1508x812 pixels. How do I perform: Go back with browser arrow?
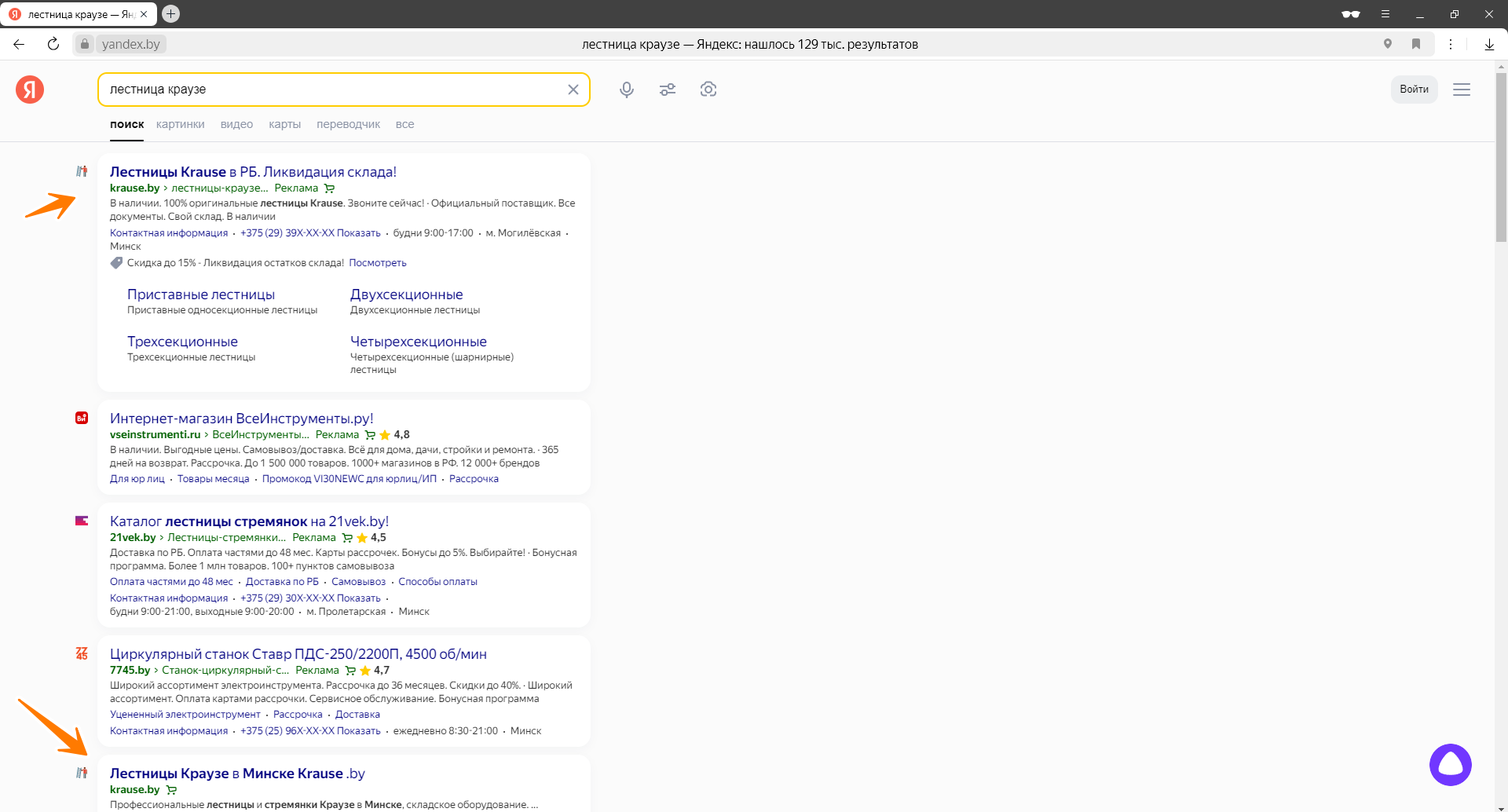point(19,44)
